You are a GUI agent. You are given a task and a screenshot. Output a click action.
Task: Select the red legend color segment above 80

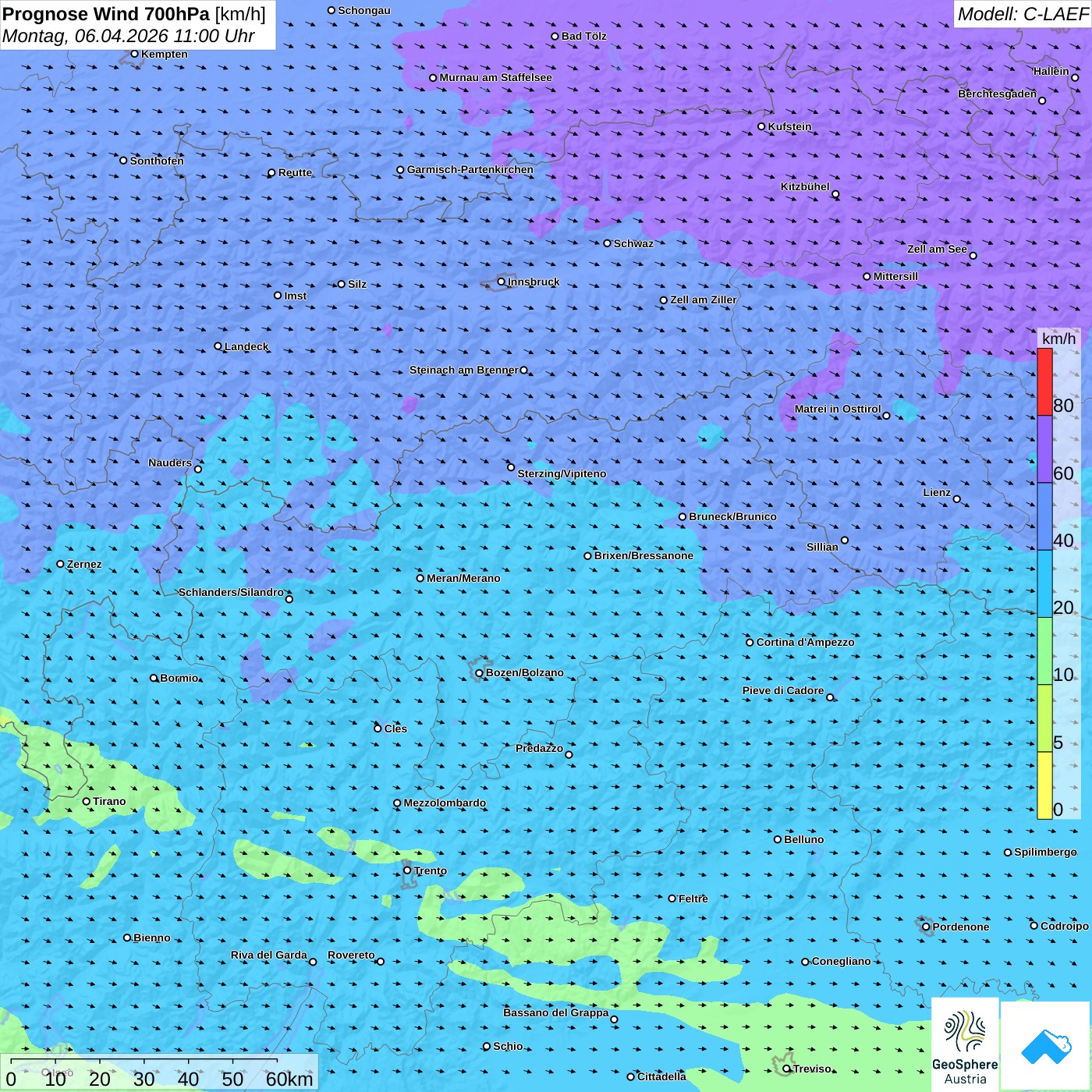pyautogui.click(x=1044, y=381)
